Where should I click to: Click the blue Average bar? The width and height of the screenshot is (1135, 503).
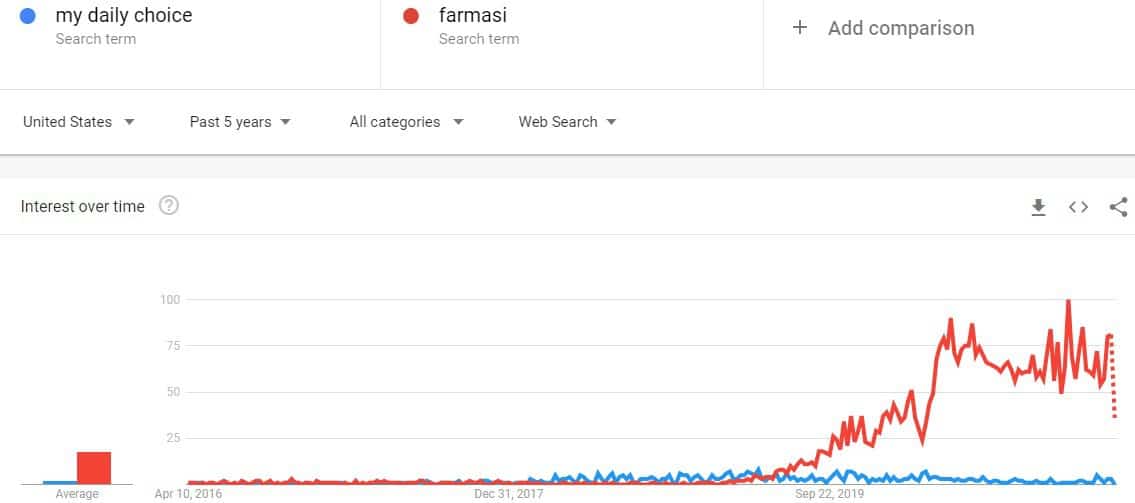coord(60,482)
